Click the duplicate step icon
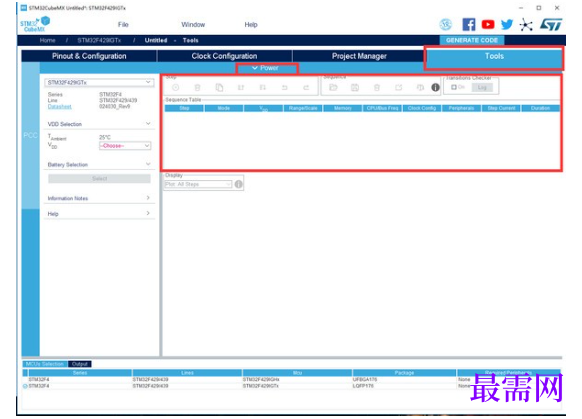Viewport: 582px width, 419px height. click(219, 88)
